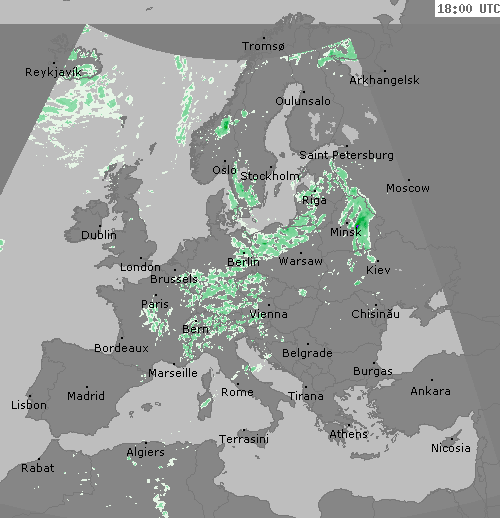This screenshot has height=518, width=500.
Task: Select Berlin on the radar map
Action: coord(243,262)
